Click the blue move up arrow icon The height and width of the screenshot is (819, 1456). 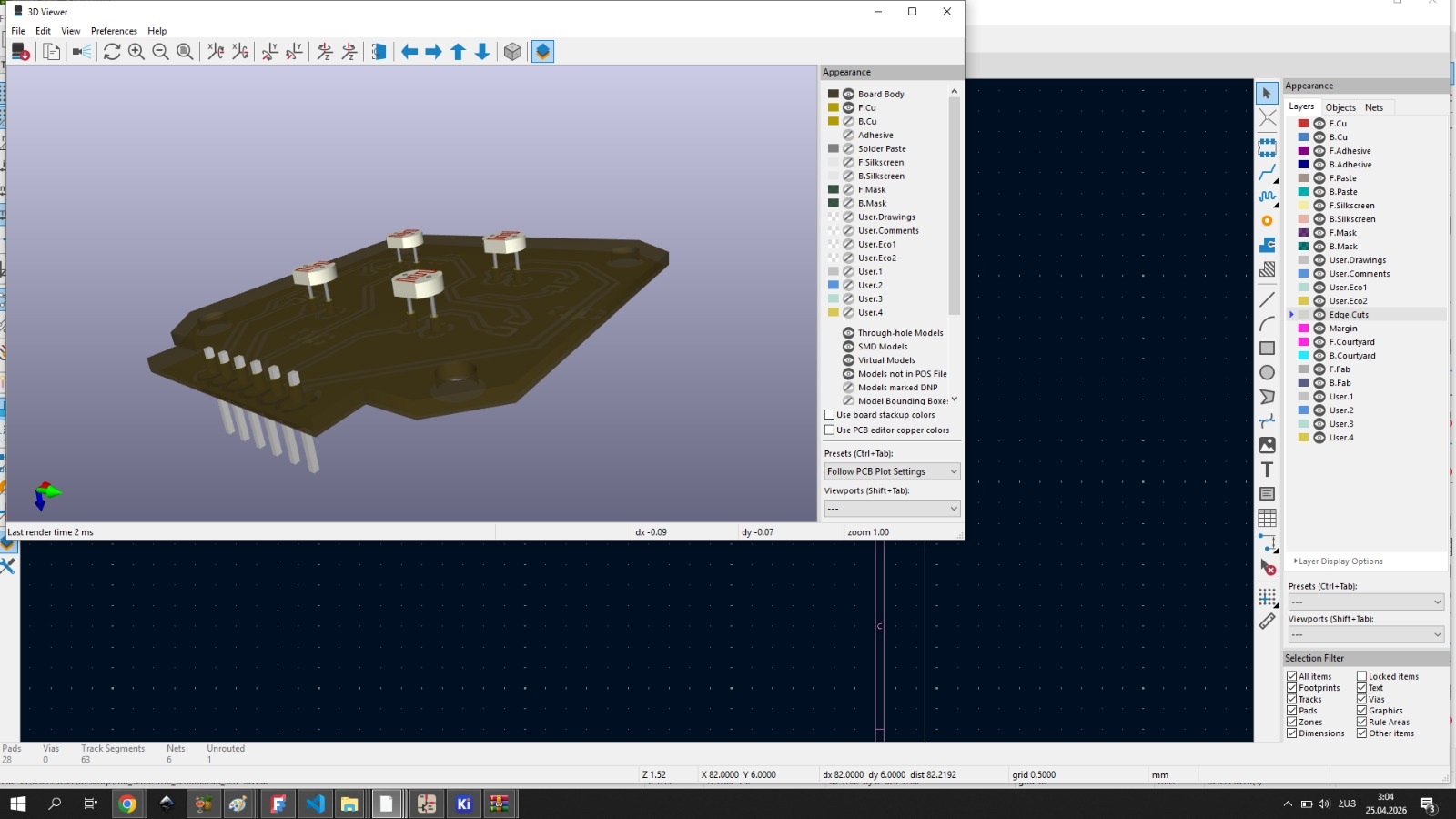coord(458,52)
